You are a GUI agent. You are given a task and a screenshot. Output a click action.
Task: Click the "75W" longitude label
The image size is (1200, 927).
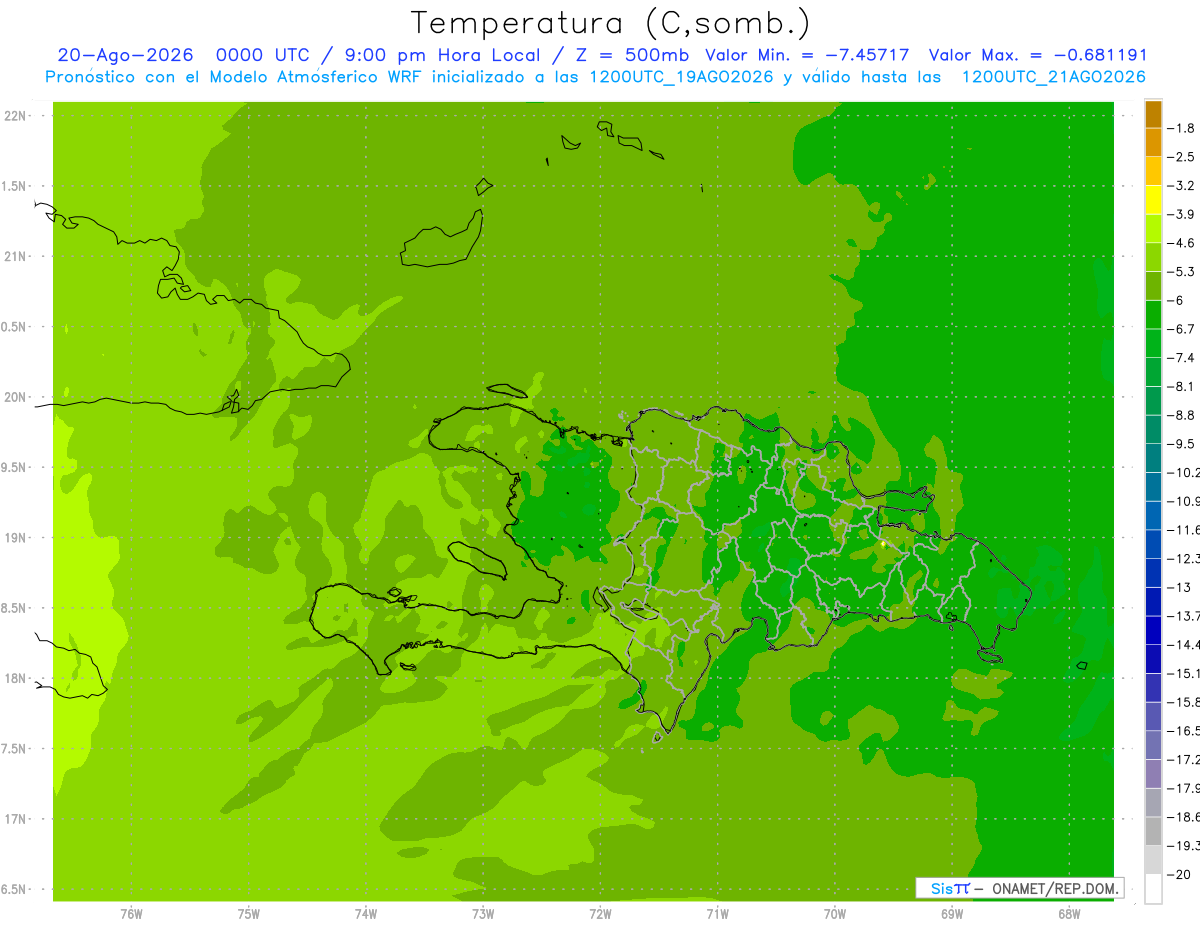249,913
